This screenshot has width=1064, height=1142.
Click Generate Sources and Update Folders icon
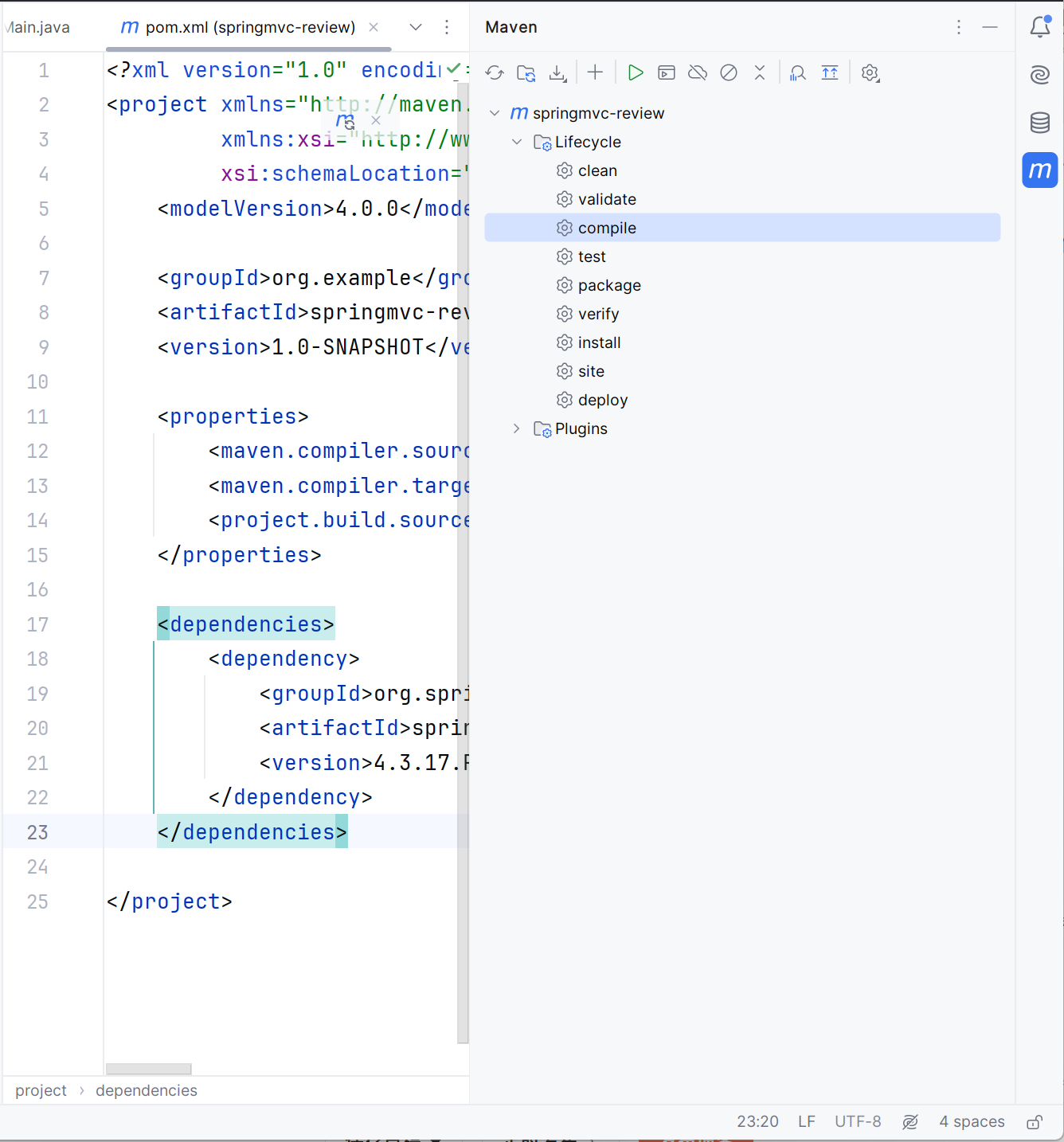pos(526,73)
